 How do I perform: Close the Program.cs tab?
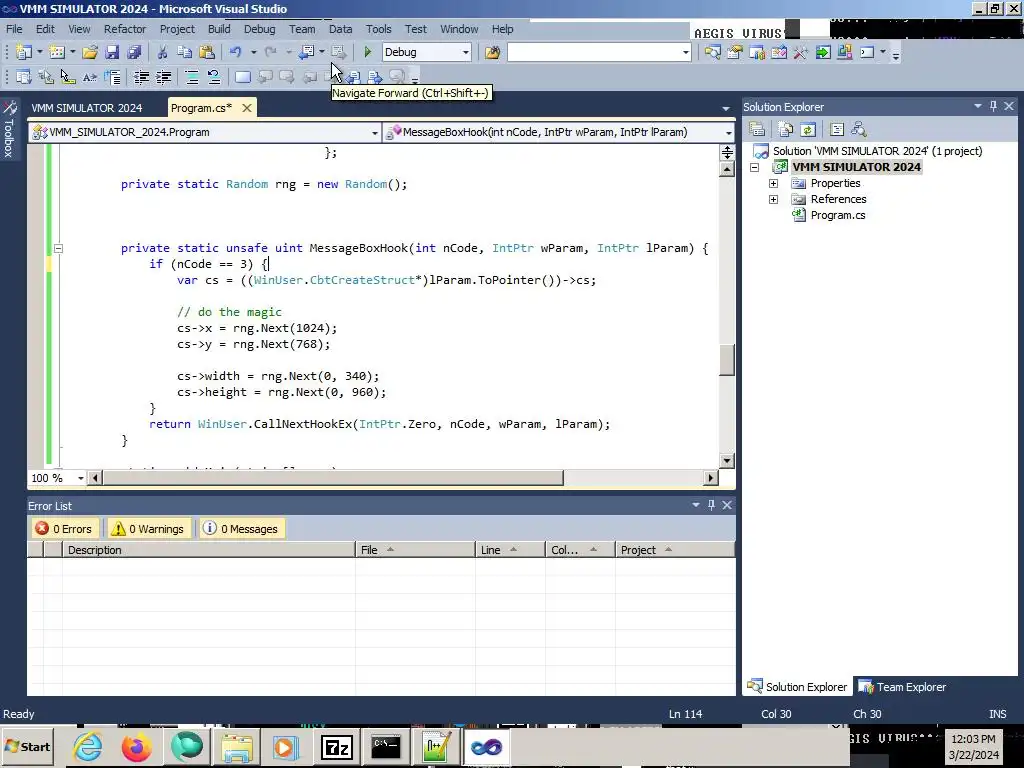point(247,108)
